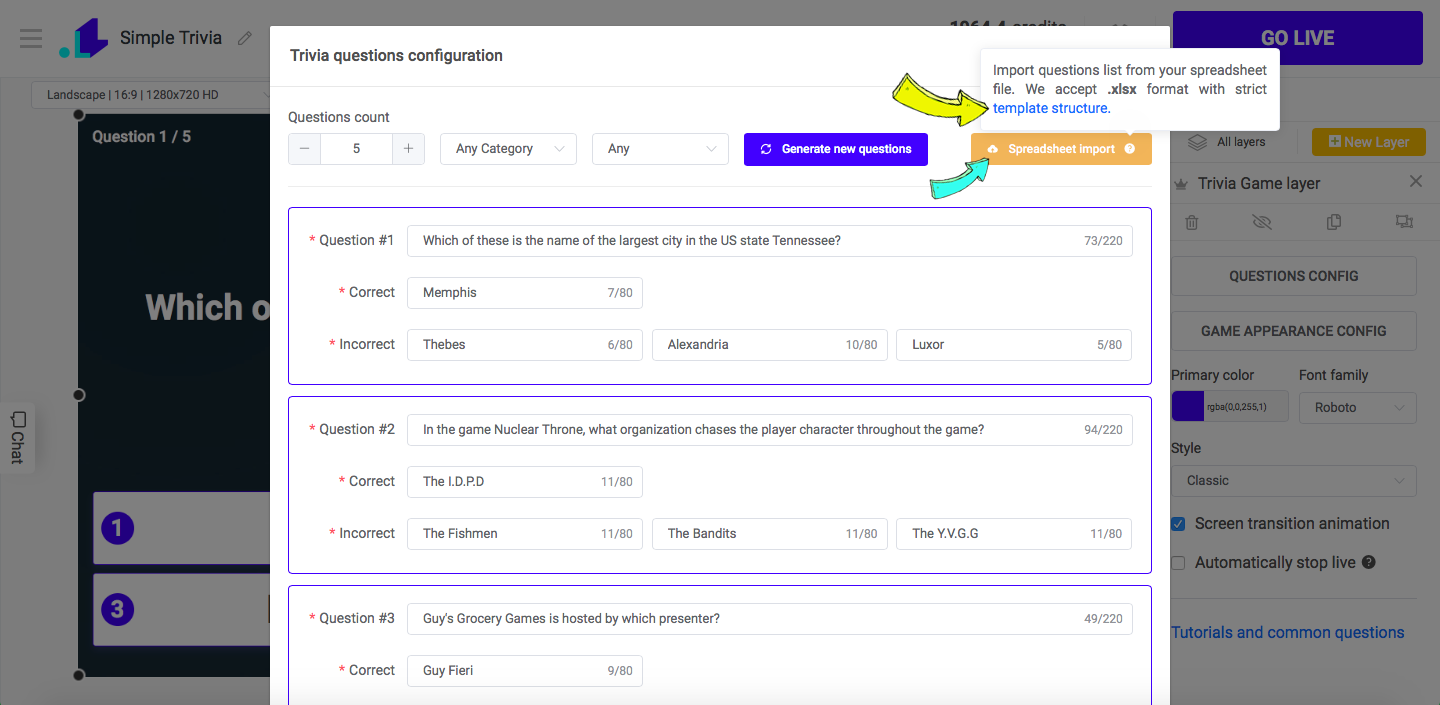1440x705 pixels.
Task: Increase questions count with plus button
Action: click(408, 149)
